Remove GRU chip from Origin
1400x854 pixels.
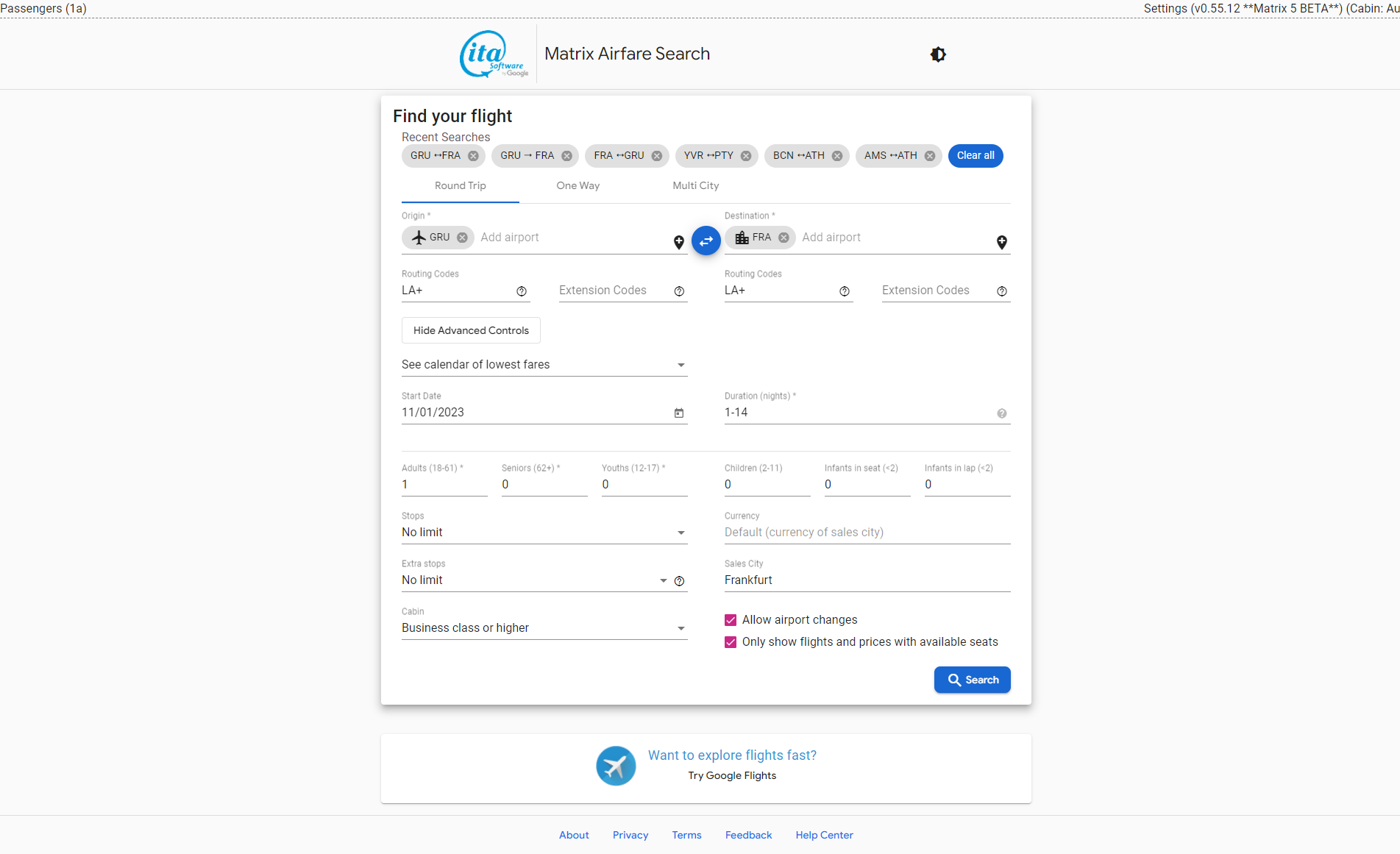(462, 238)
